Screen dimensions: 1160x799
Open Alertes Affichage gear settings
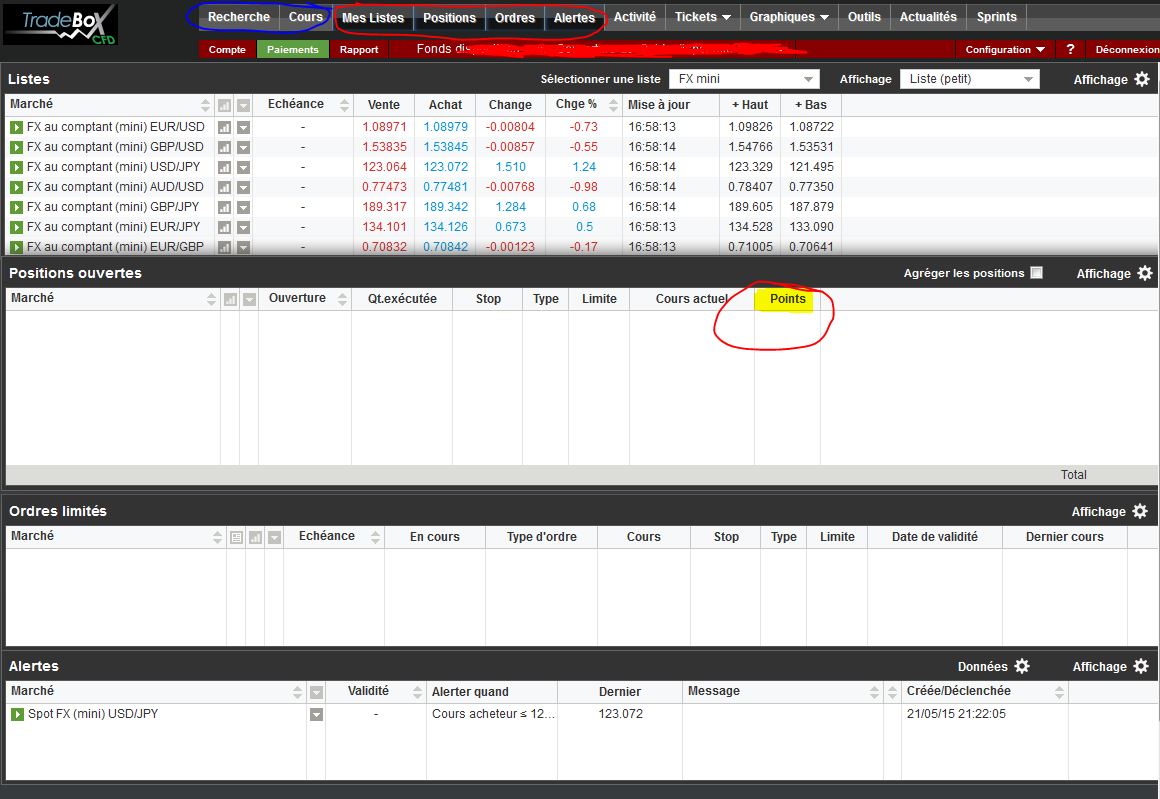coord(1141,666)
